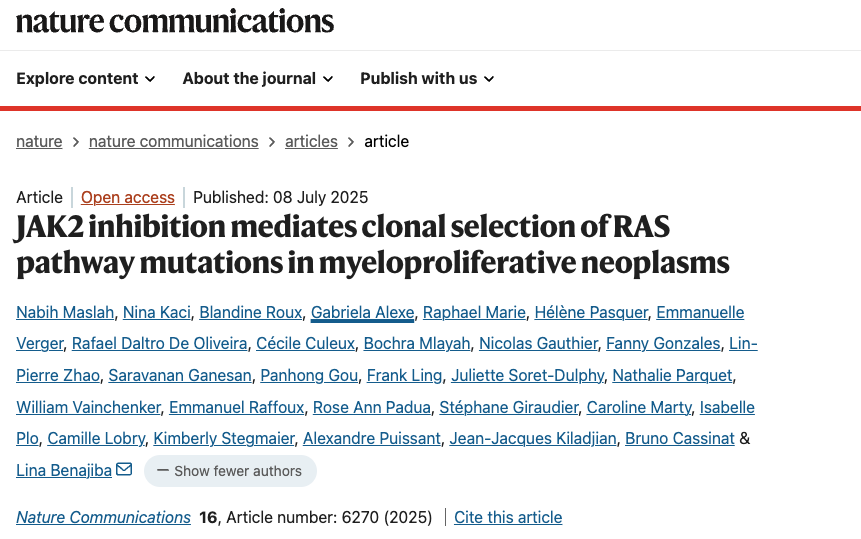
Task: Navigate to articles breadcrumb
Action: (311, 141)
